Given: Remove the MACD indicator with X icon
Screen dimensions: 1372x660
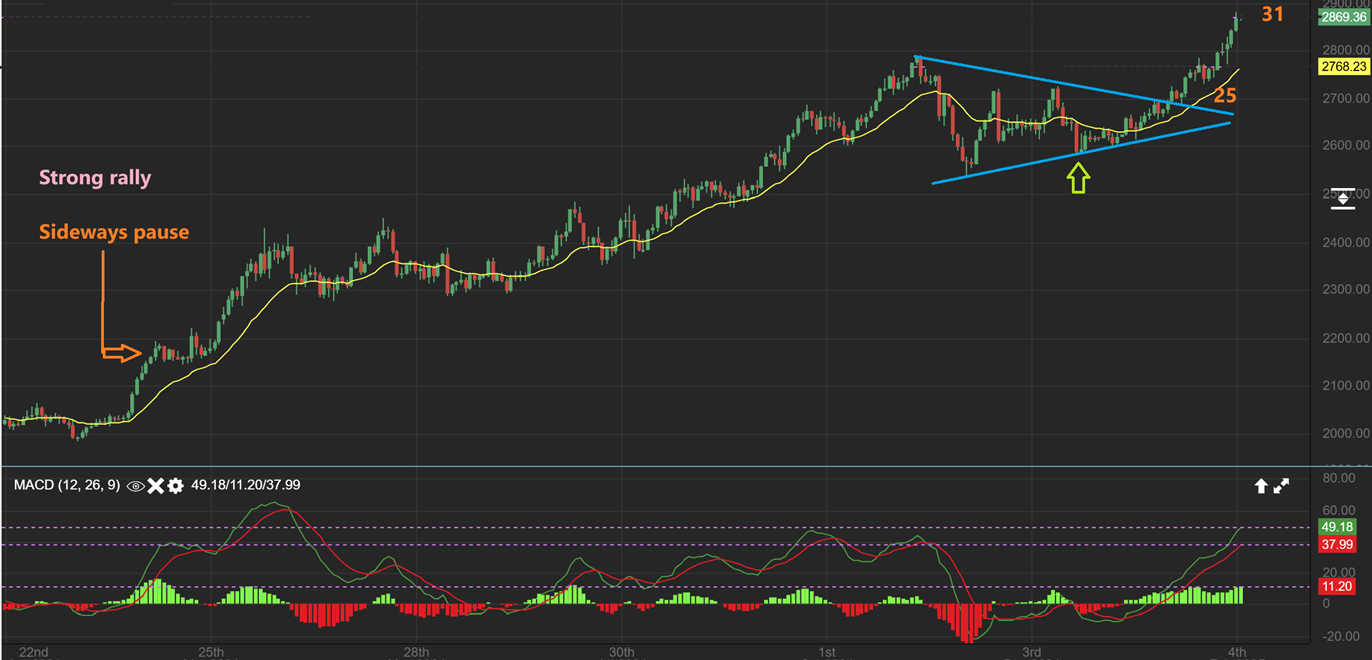Looking at the screenshot, I should [155, 485].
